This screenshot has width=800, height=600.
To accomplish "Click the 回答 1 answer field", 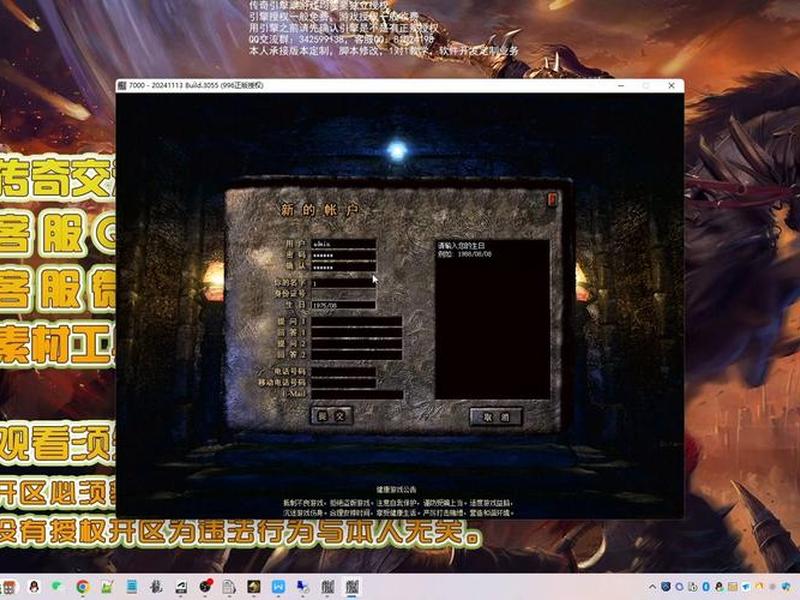I will (x=357, y=333).
